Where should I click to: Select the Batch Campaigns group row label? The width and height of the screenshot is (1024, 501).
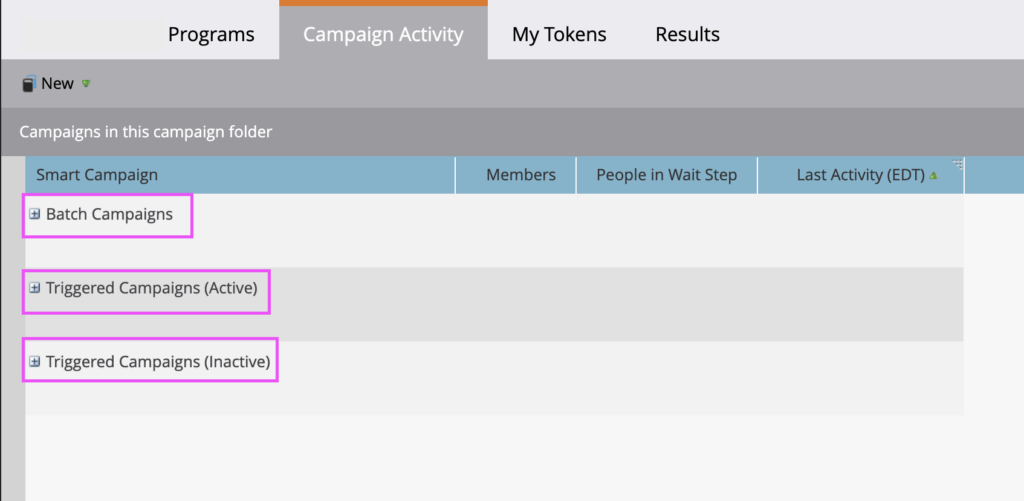[x=109, y=214]
